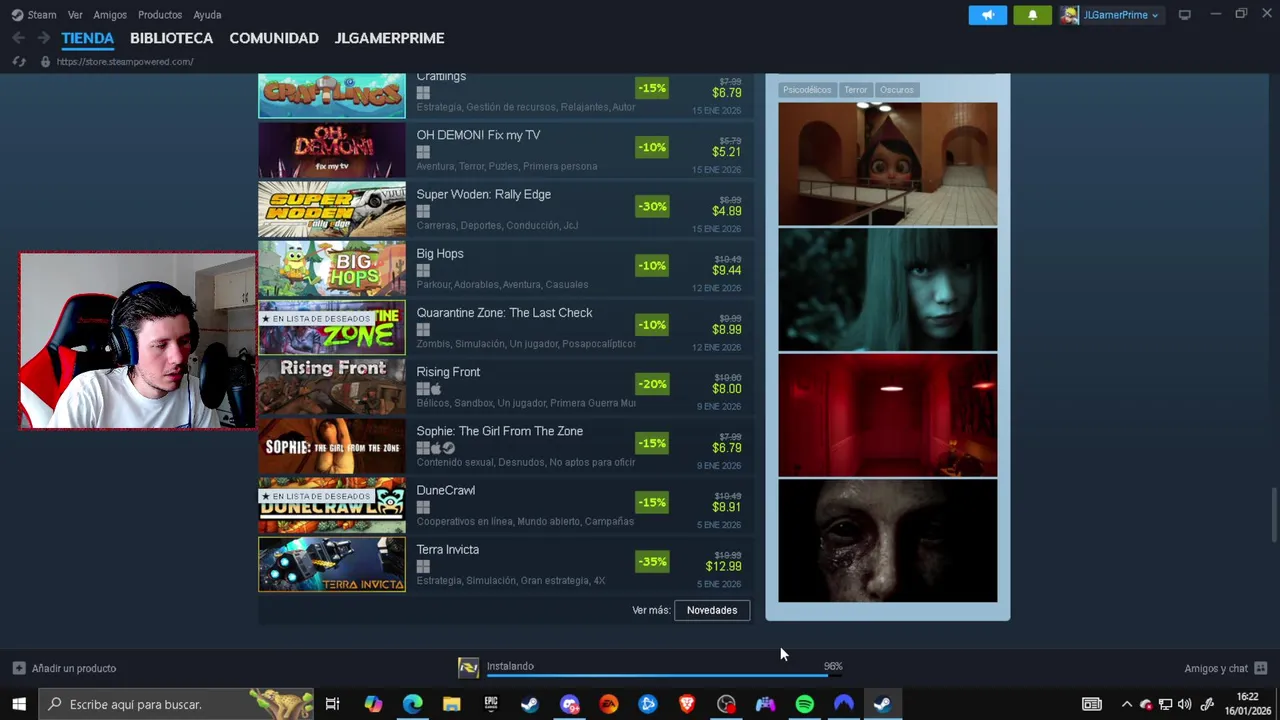Open File Explorer from taskbar
The height and width of the screenshot is (720, 1280).
pos(451,704)
